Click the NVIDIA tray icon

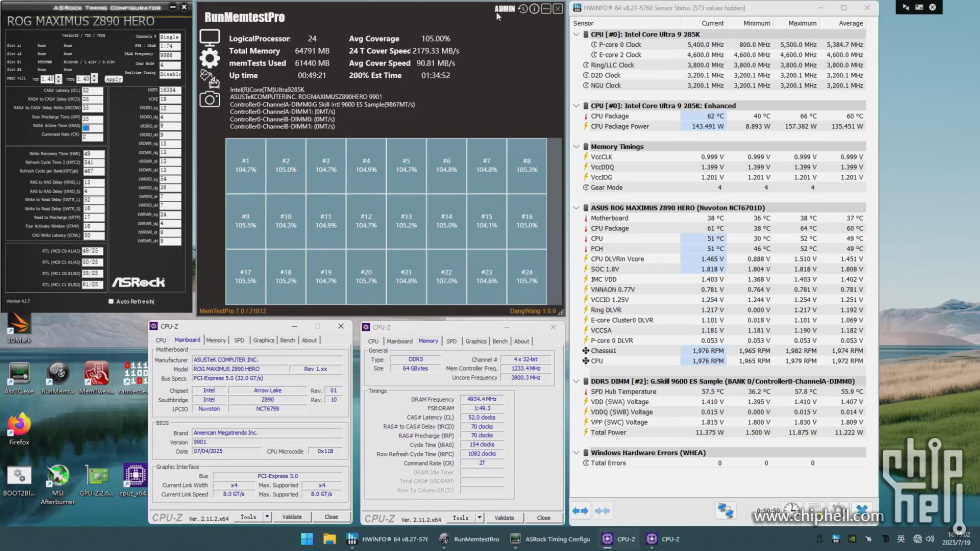click(x=852, y=539)
